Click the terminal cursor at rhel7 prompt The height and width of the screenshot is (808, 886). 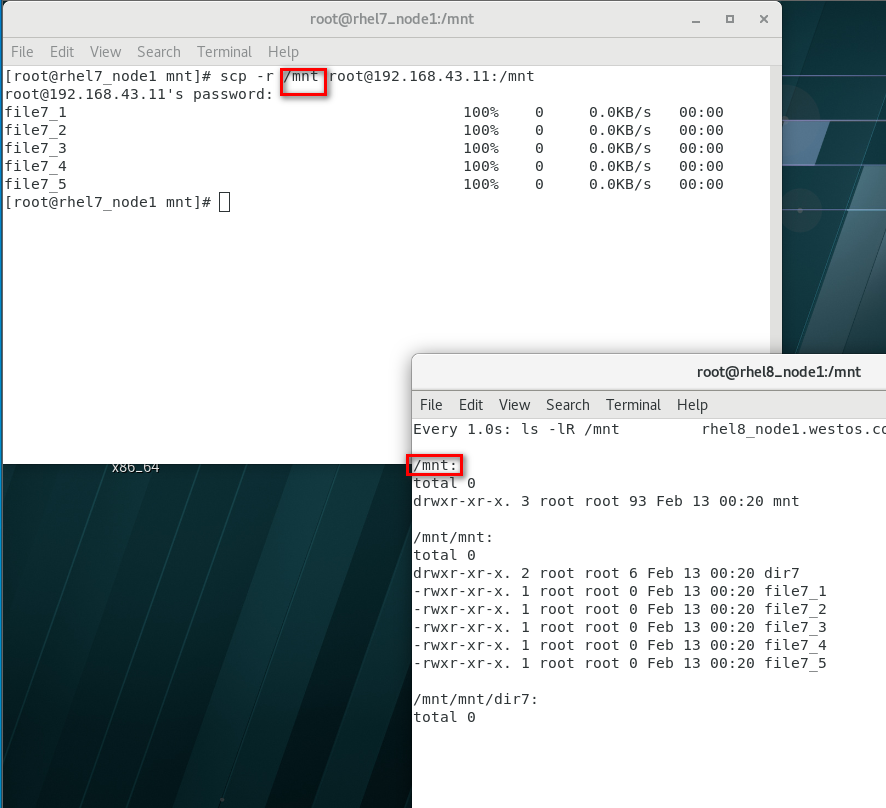pos(224,202)
